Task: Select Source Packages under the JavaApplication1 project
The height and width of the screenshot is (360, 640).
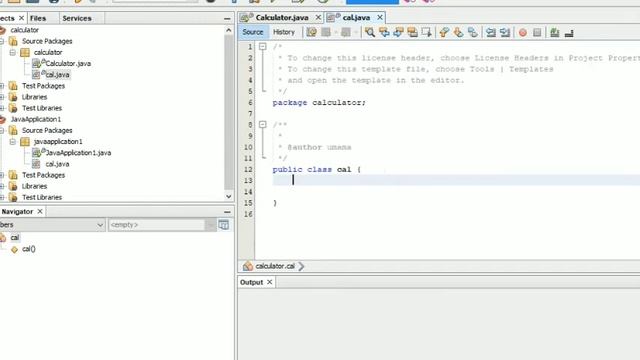Action: [x=47, y=130]
